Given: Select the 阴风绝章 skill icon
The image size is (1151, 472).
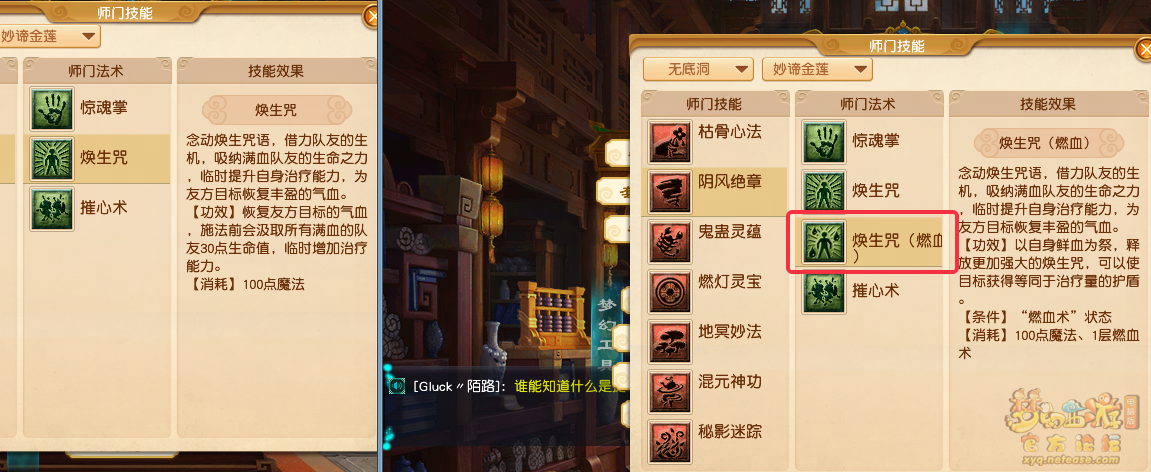Looking at the screenshot, I should 669,192.
